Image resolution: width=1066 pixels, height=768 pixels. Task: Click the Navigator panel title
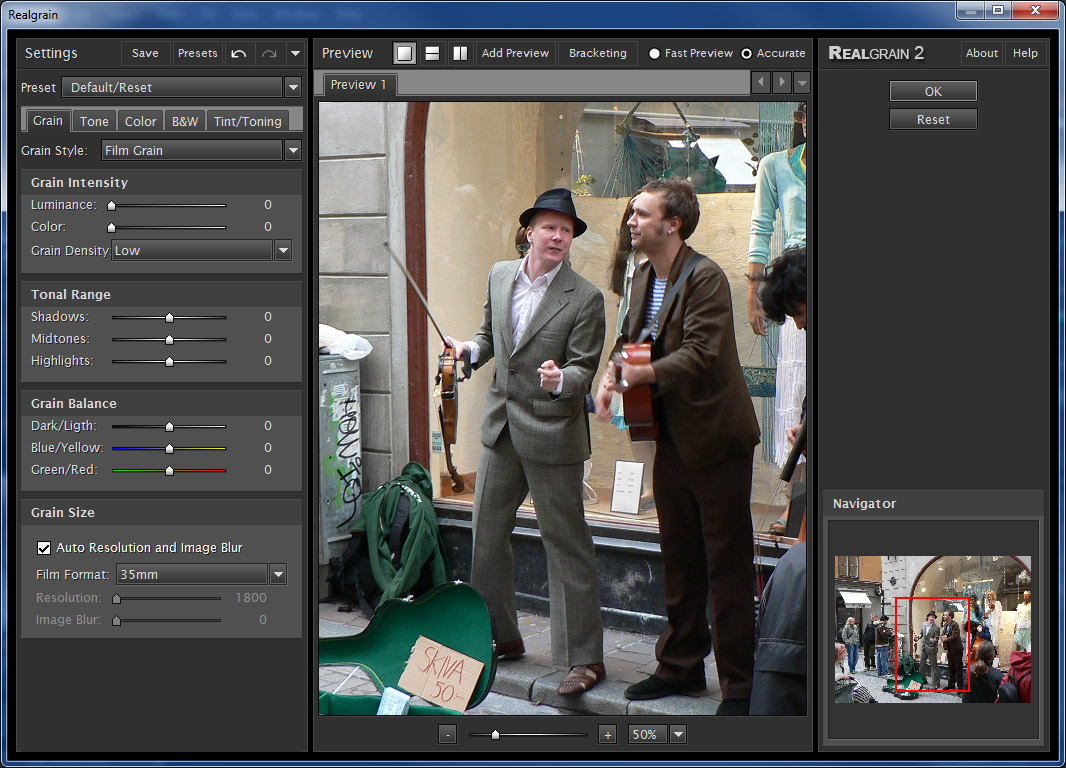[864, 504]
